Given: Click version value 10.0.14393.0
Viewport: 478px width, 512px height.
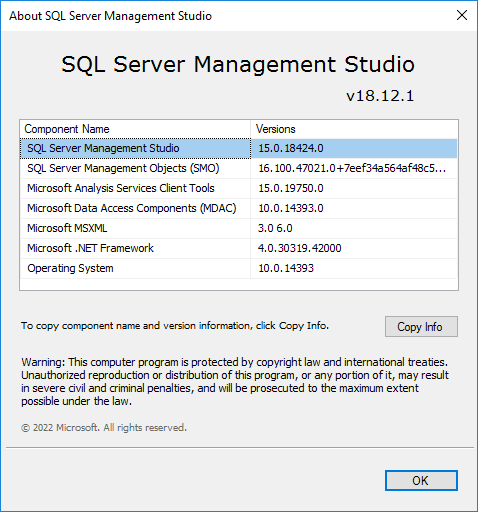Looking at the screenshot, I should [x=291, y=208].
